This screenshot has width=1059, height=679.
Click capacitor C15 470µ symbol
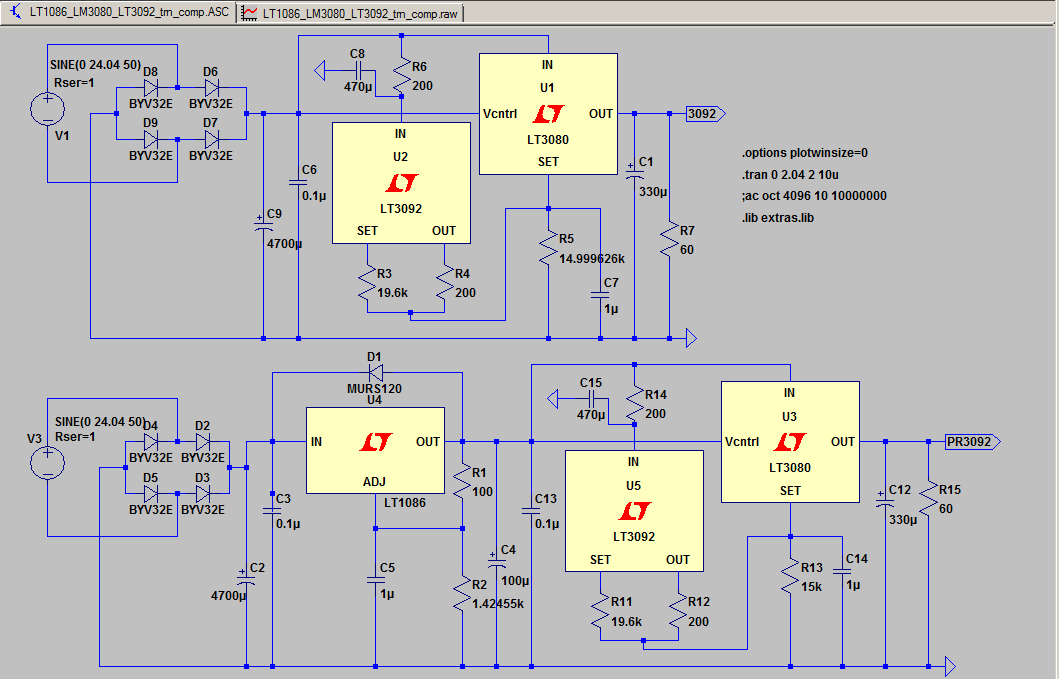click(x=591, y=399)
